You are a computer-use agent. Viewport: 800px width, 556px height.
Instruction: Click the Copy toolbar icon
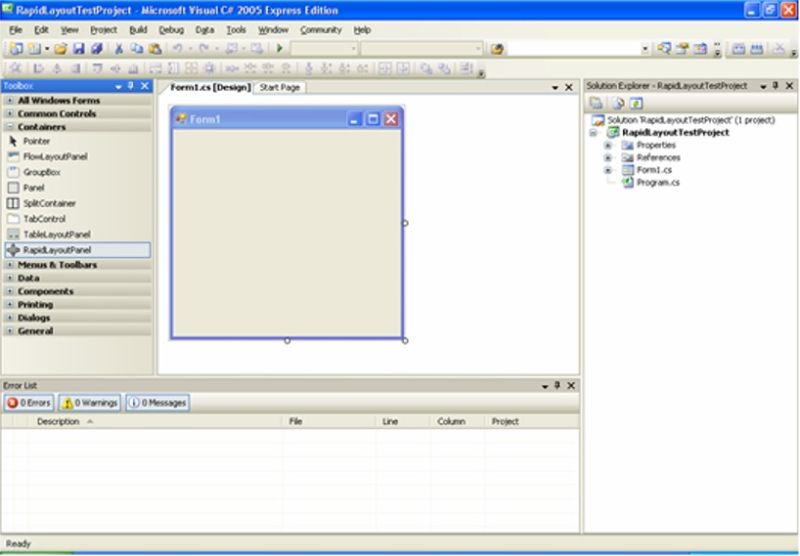136,48
